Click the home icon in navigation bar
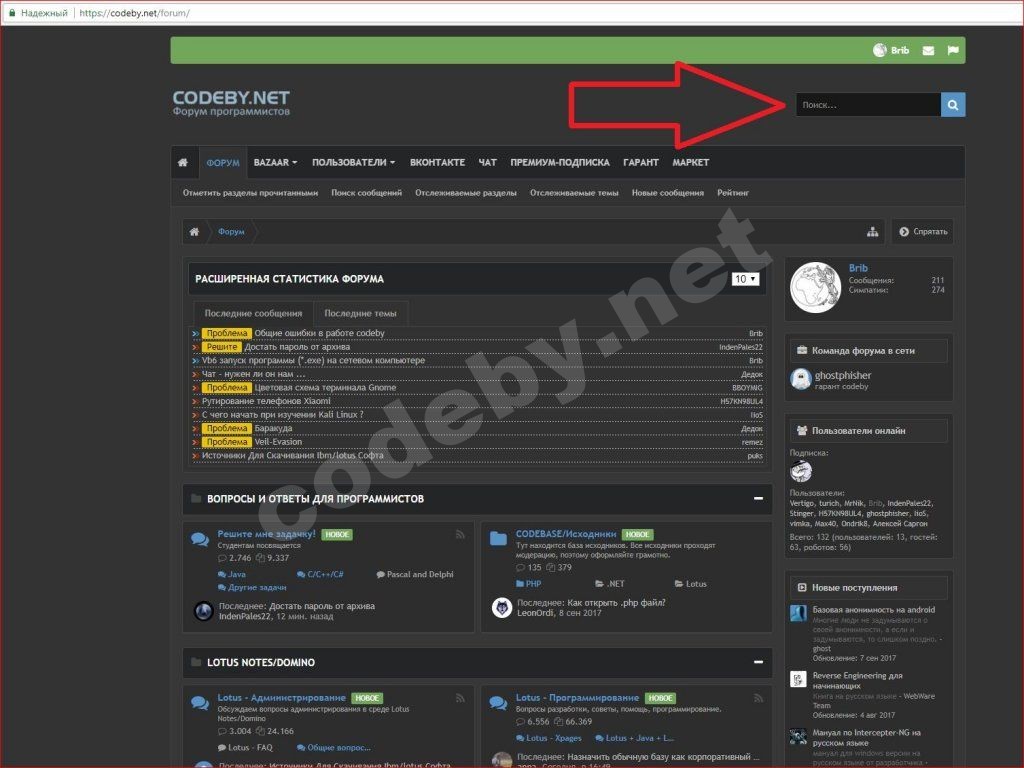1024x768 pixels. [183, 162]
